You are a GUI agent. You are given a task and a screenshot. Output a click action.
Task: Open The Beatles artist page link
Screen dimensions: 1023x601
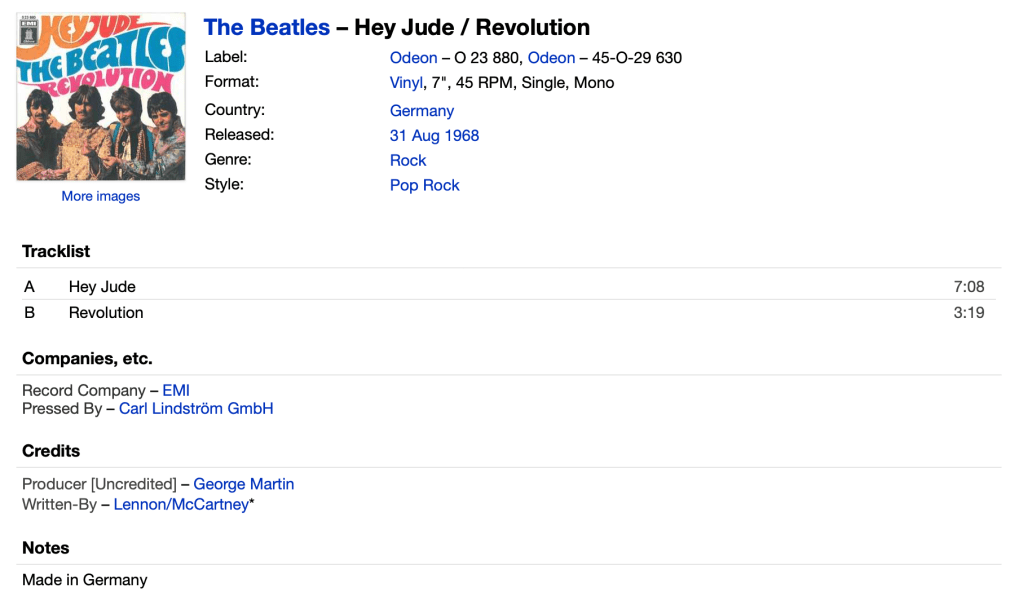click(267, 28)
